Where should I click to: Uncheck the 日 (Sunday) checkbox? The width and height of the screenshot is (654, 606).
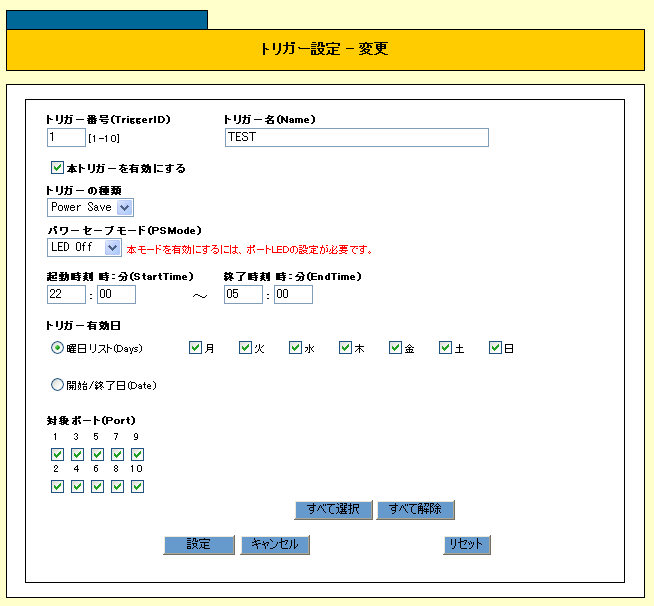pos(496,347)
